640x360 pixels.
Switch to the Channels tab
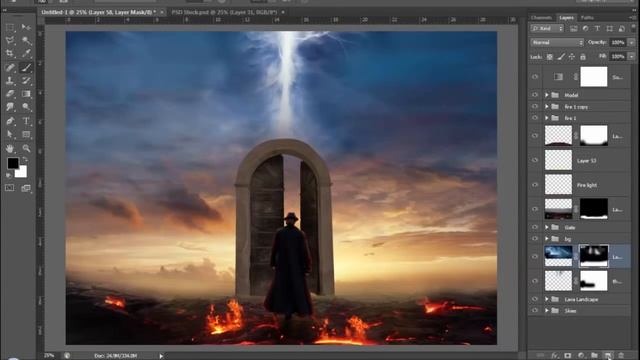542,18
